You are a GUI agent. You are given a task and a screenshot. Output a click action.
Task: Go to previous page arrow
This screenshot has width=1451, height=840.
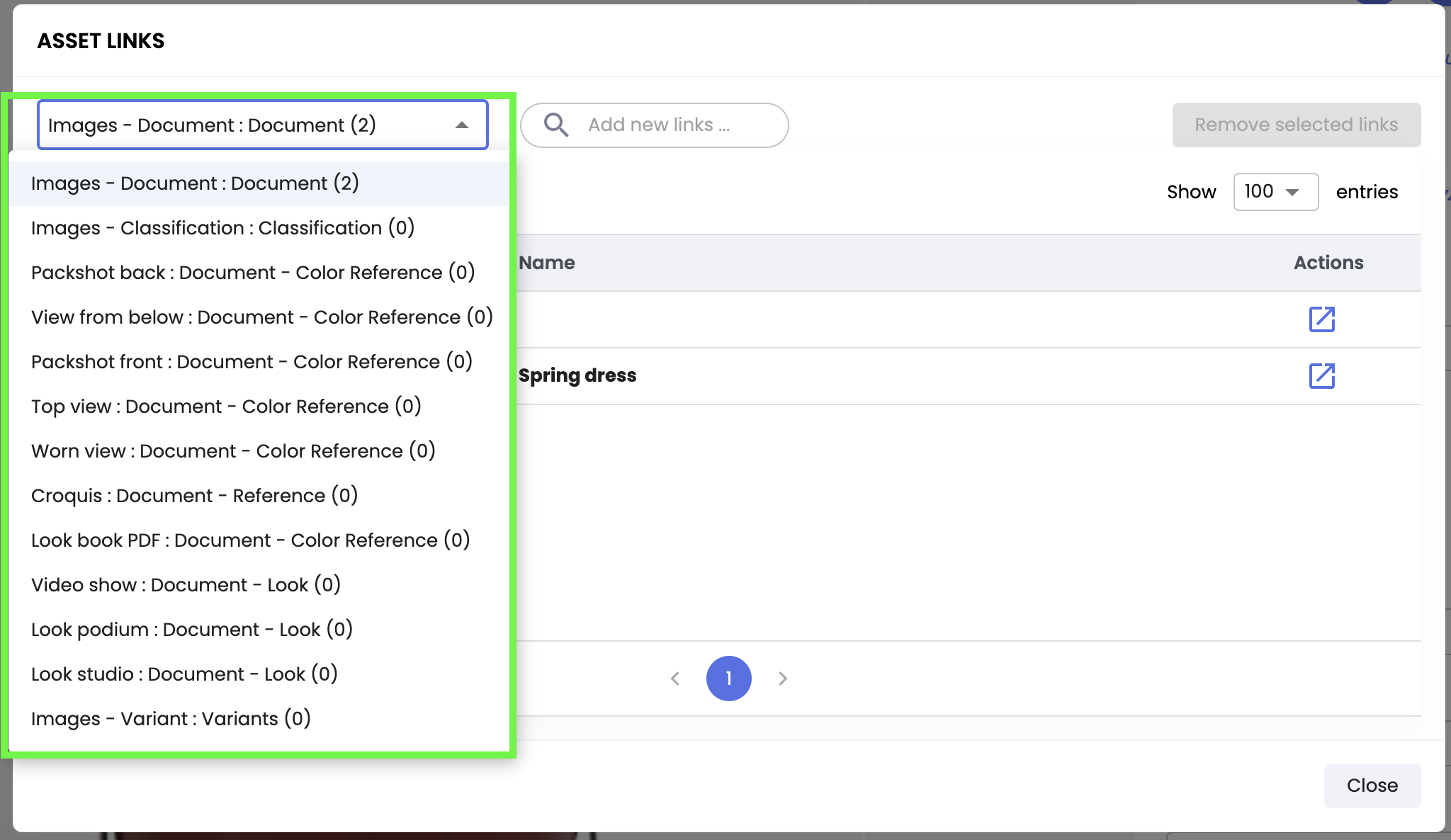coord(675,679)
